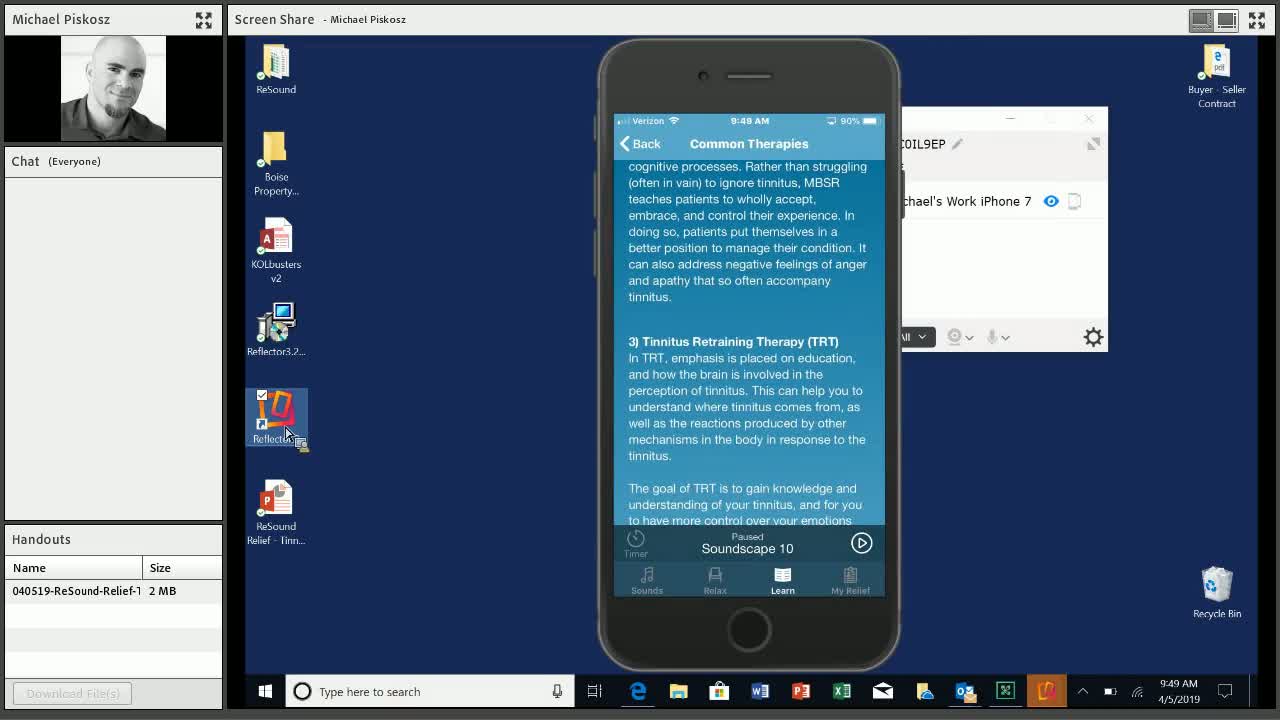
Task: Open the network icon in system tray
Action: (1137, 691)
